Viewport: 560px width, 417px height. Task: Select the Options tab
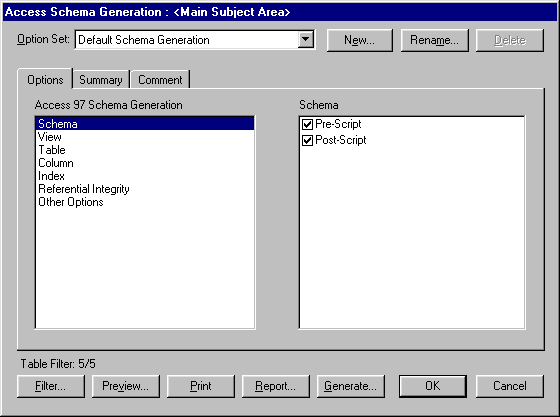(45, 79)
